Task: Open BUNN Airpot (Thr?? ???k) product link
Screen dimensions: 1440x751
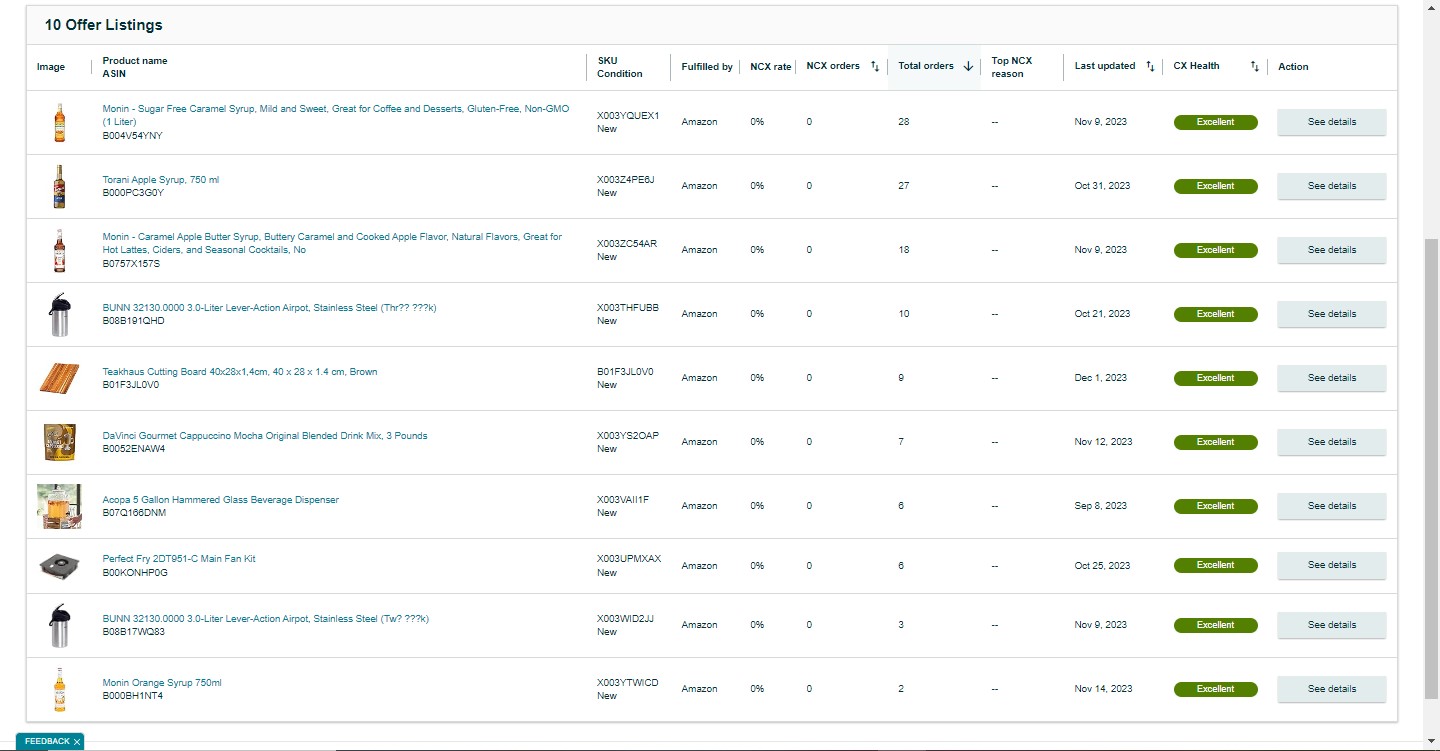Action: point(270,308)
